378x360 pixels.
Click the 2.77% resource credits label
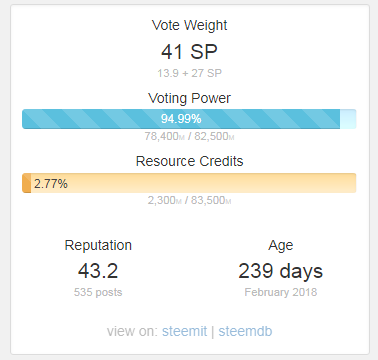(51, 184)
